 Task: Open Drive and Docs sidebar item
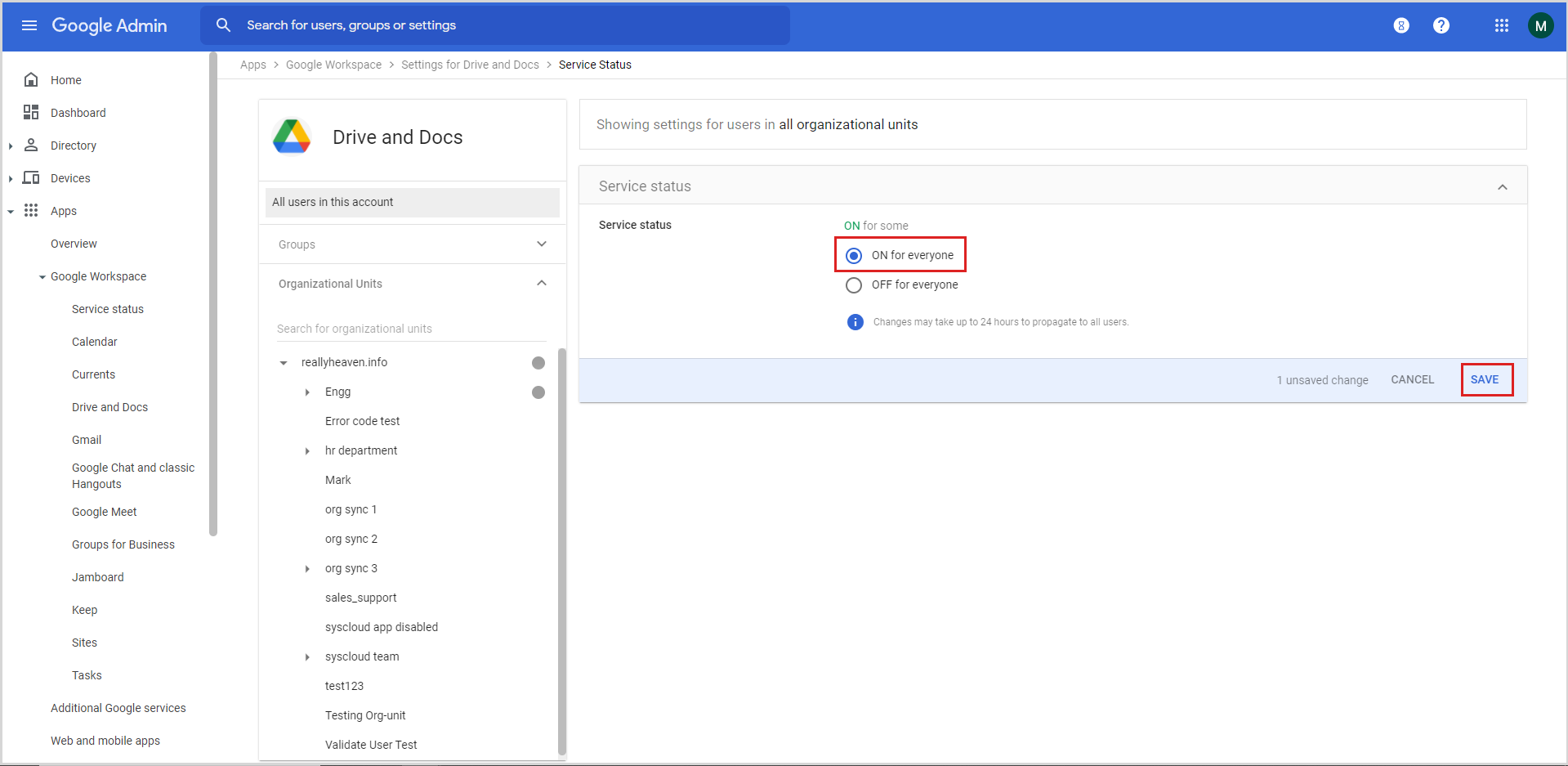(x=109, y=407)
